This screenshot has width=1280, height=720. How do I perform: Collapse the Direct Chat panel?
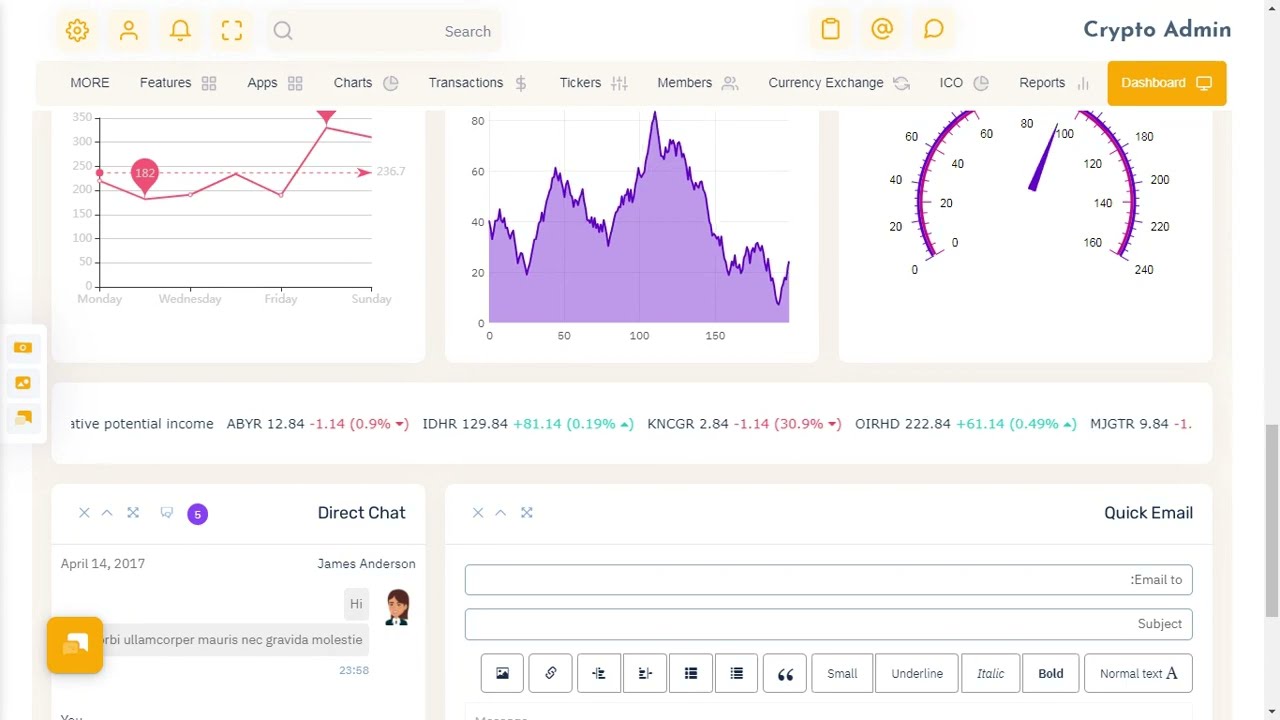pos(107,513)
